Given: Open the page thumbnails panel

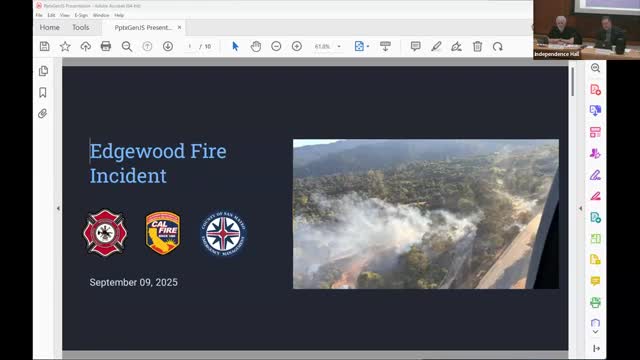Looking at the screenshot, I should tap(43, 71).
